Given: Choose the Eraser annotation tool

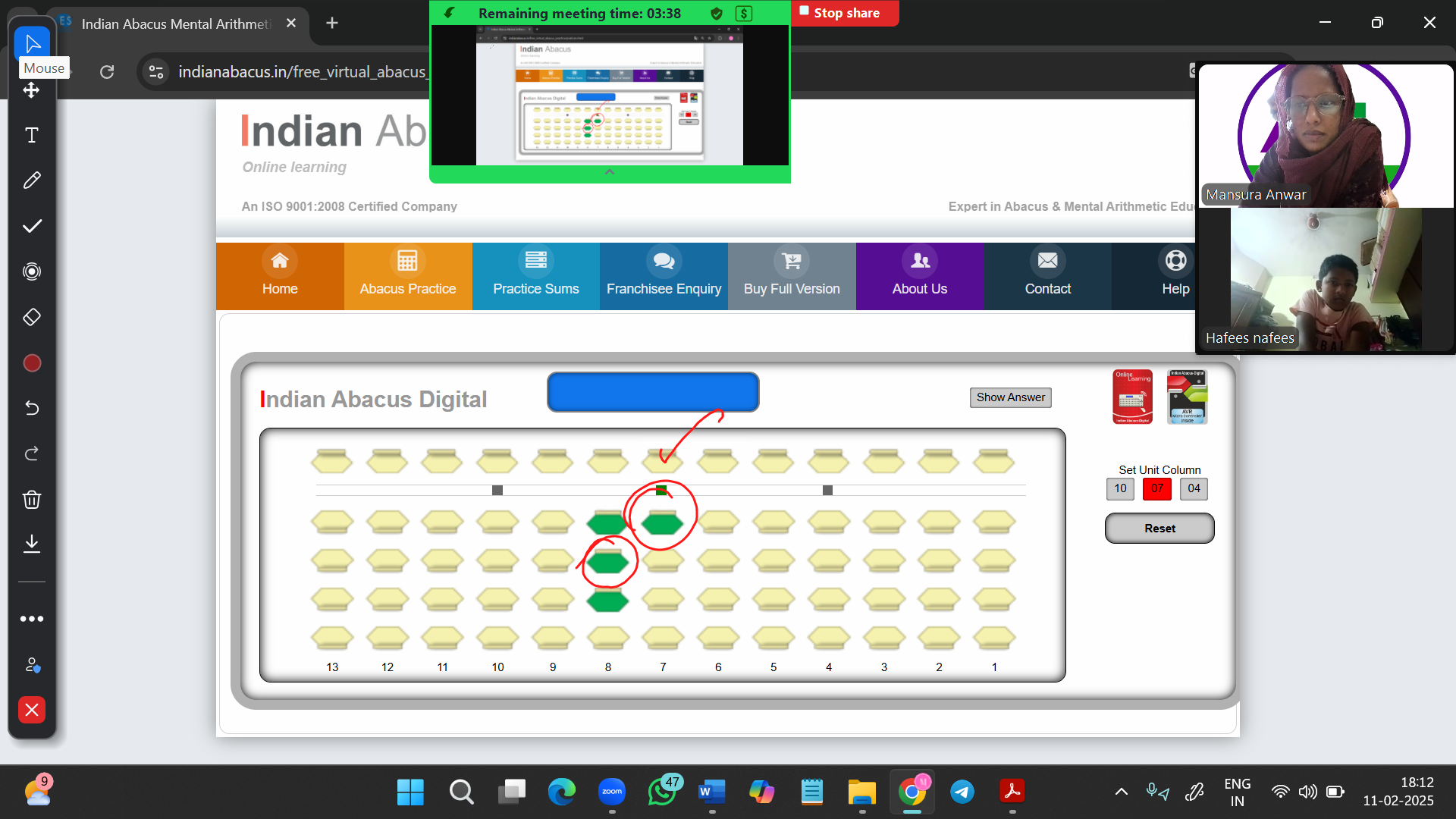Looking at the screenshot, I should 32,317.
